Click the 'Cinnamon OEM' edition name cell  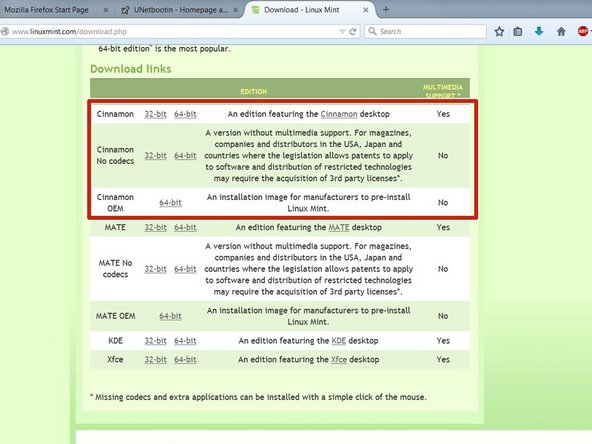pos(115,203)
